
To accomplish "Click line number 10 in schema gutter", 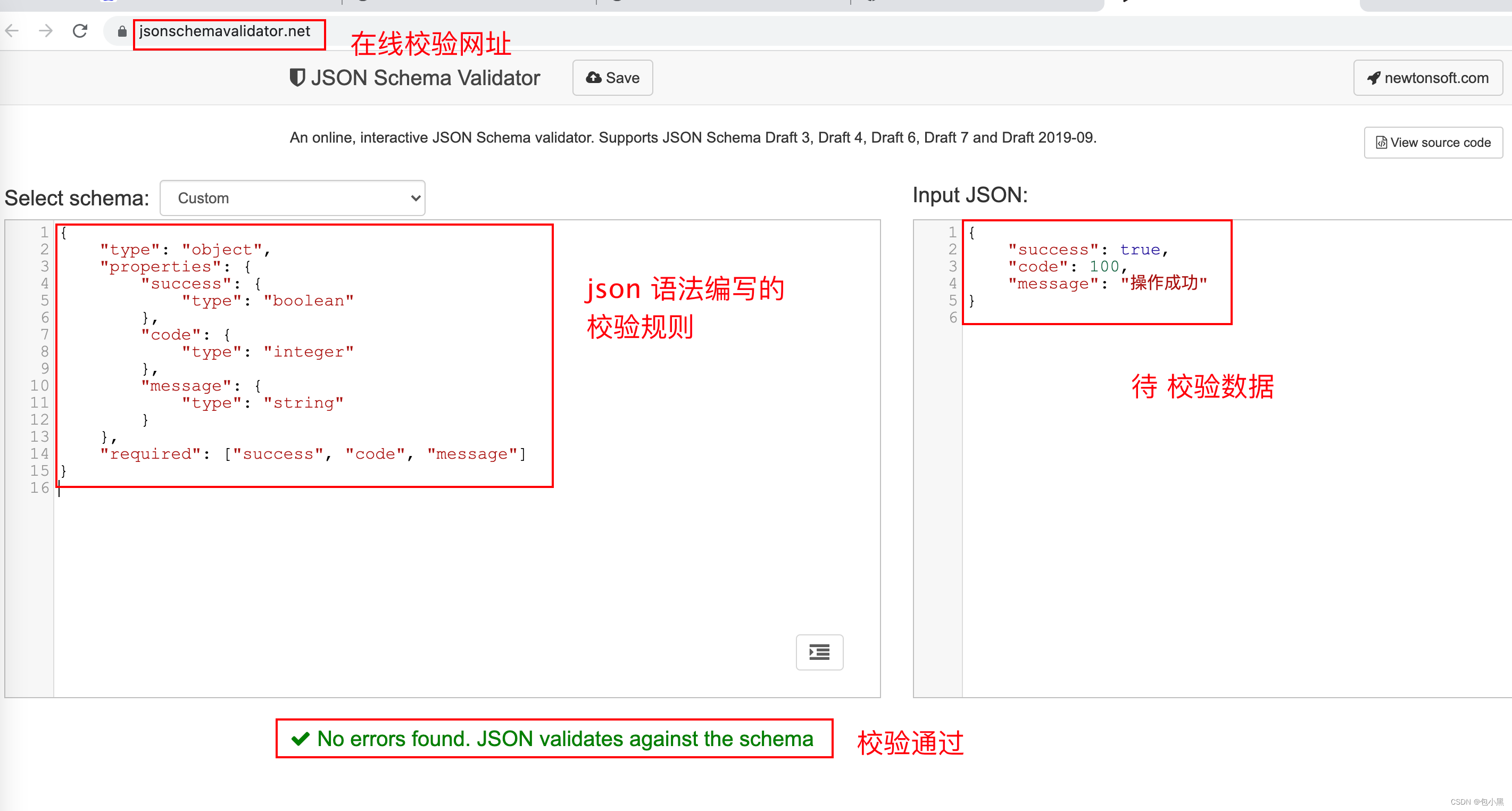I will [x=39, y=386].
